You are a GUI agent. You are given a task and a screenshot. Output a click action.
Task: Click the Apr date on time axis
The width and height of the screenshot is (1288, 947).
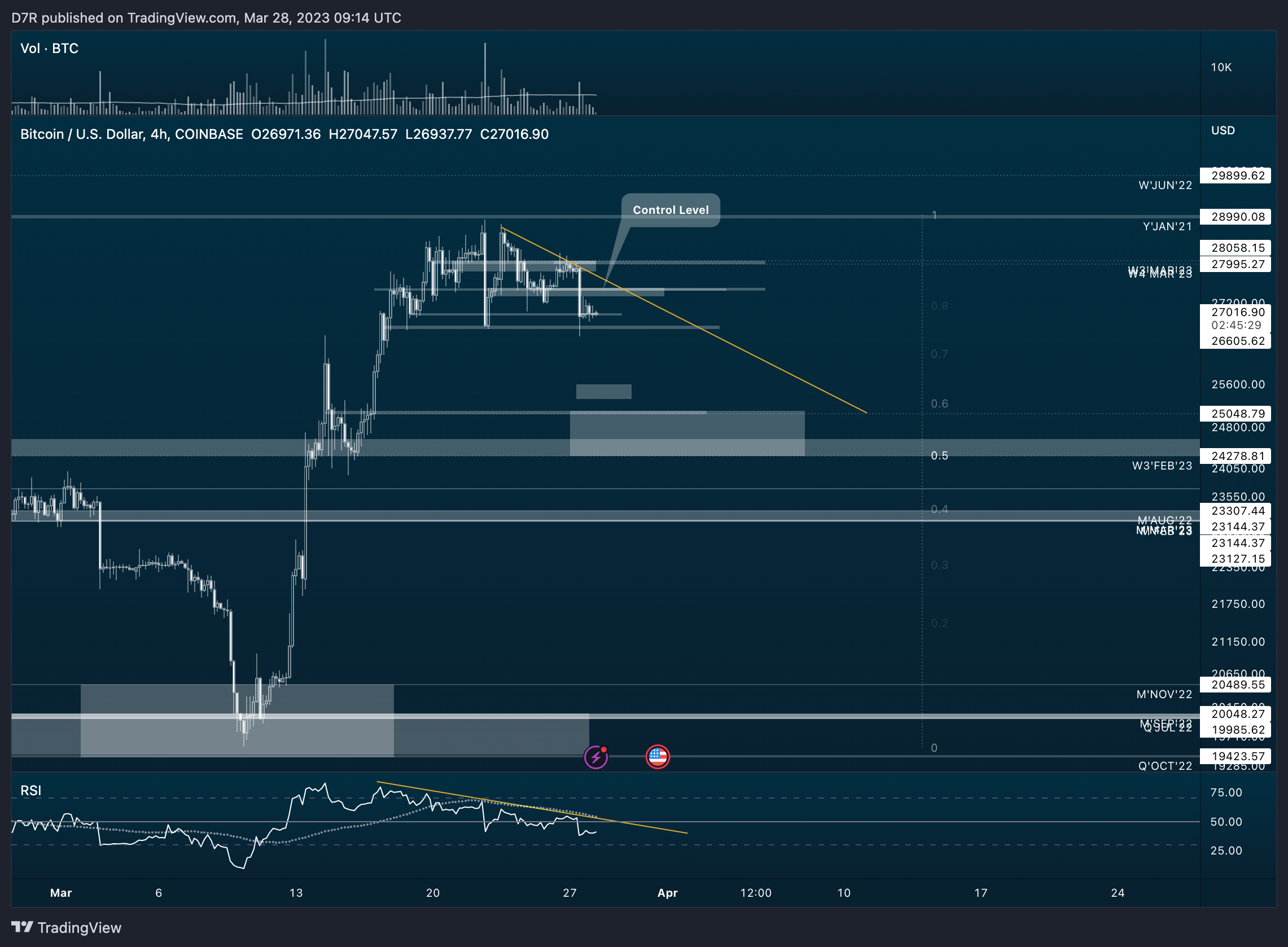click(667, 893)
